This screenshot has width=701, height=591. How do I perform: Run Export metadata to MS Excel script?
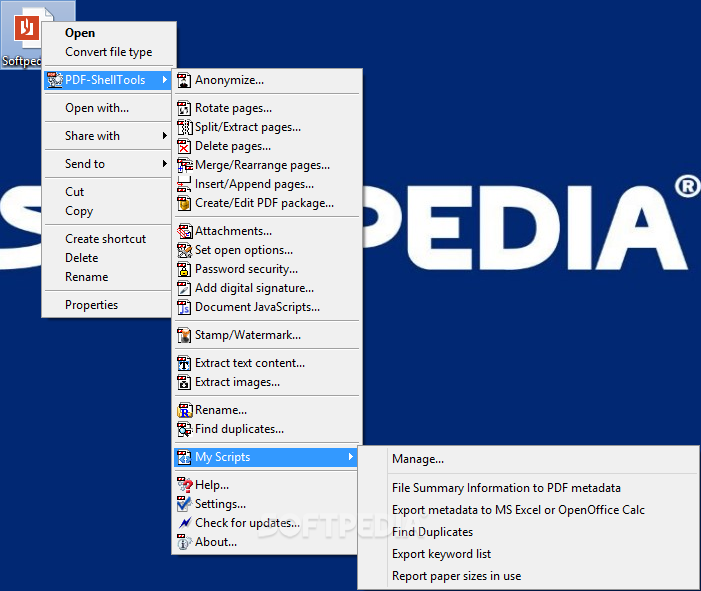[x=518, y=510]
